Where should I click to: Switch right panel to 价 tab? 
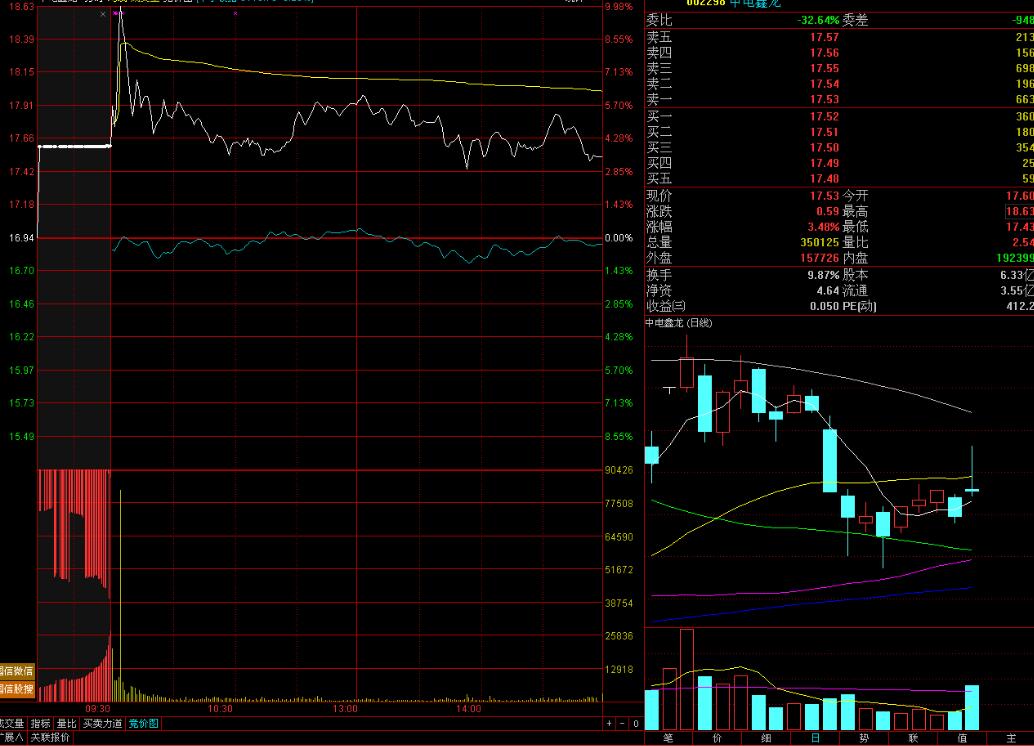point(717,738)
